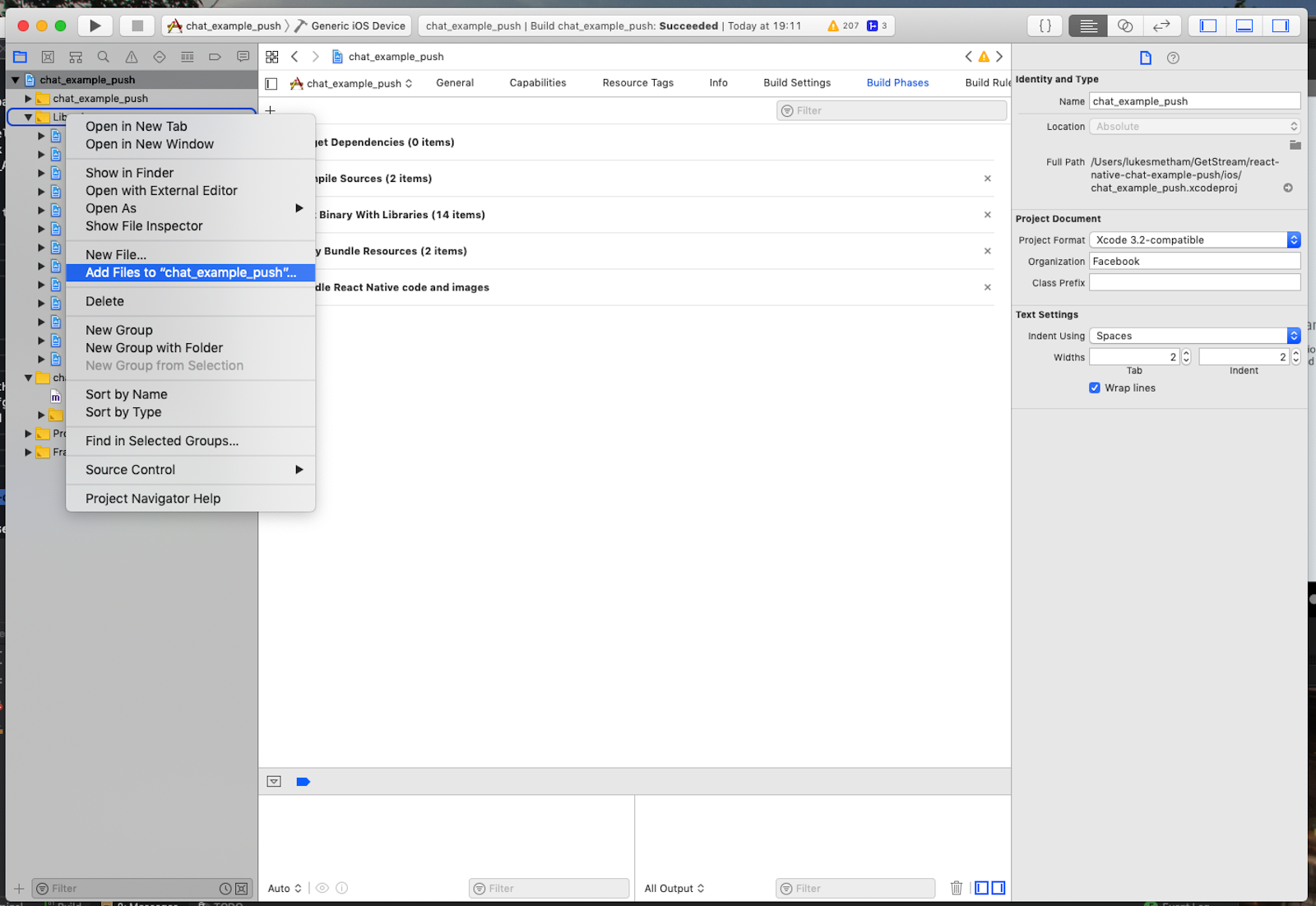Collapse the chat_example_push project tree
Screen dimensions: 1316x906
14,79
